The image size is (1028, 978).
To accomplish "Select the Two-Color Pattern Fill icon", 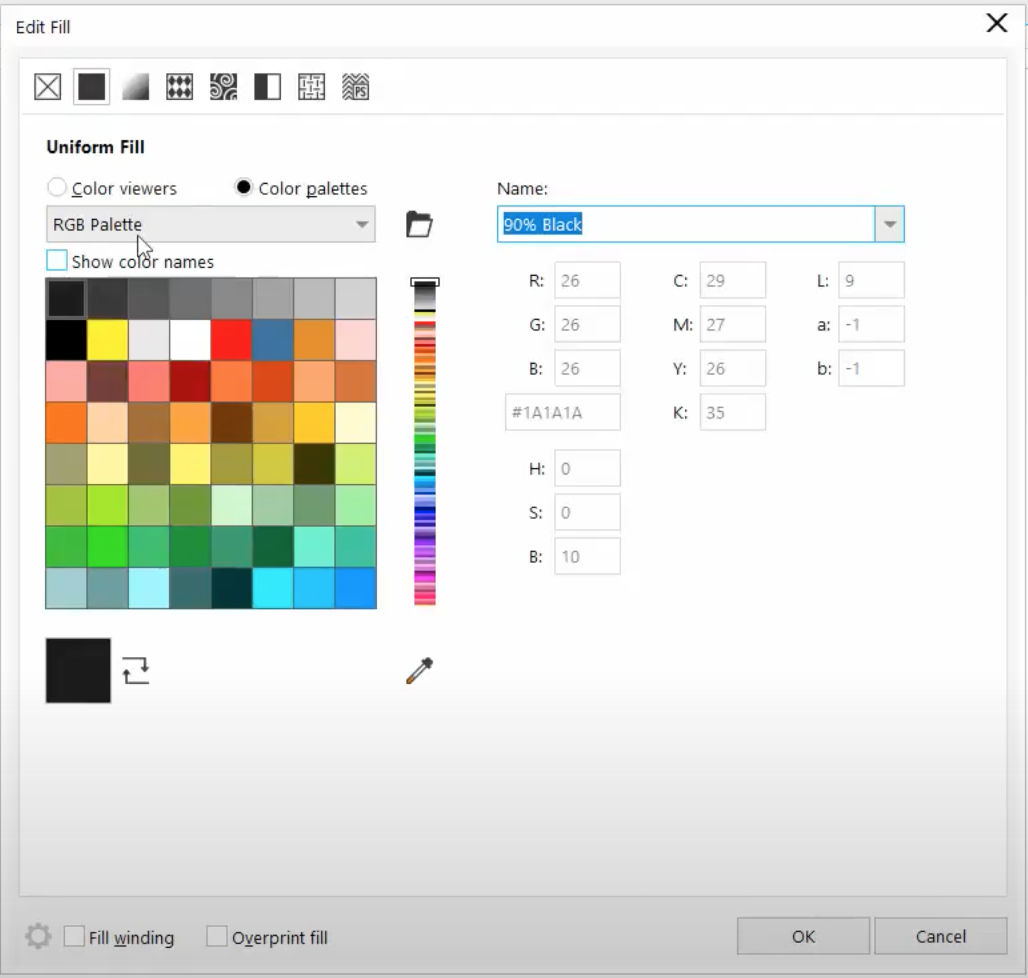I will pos(267,87).
